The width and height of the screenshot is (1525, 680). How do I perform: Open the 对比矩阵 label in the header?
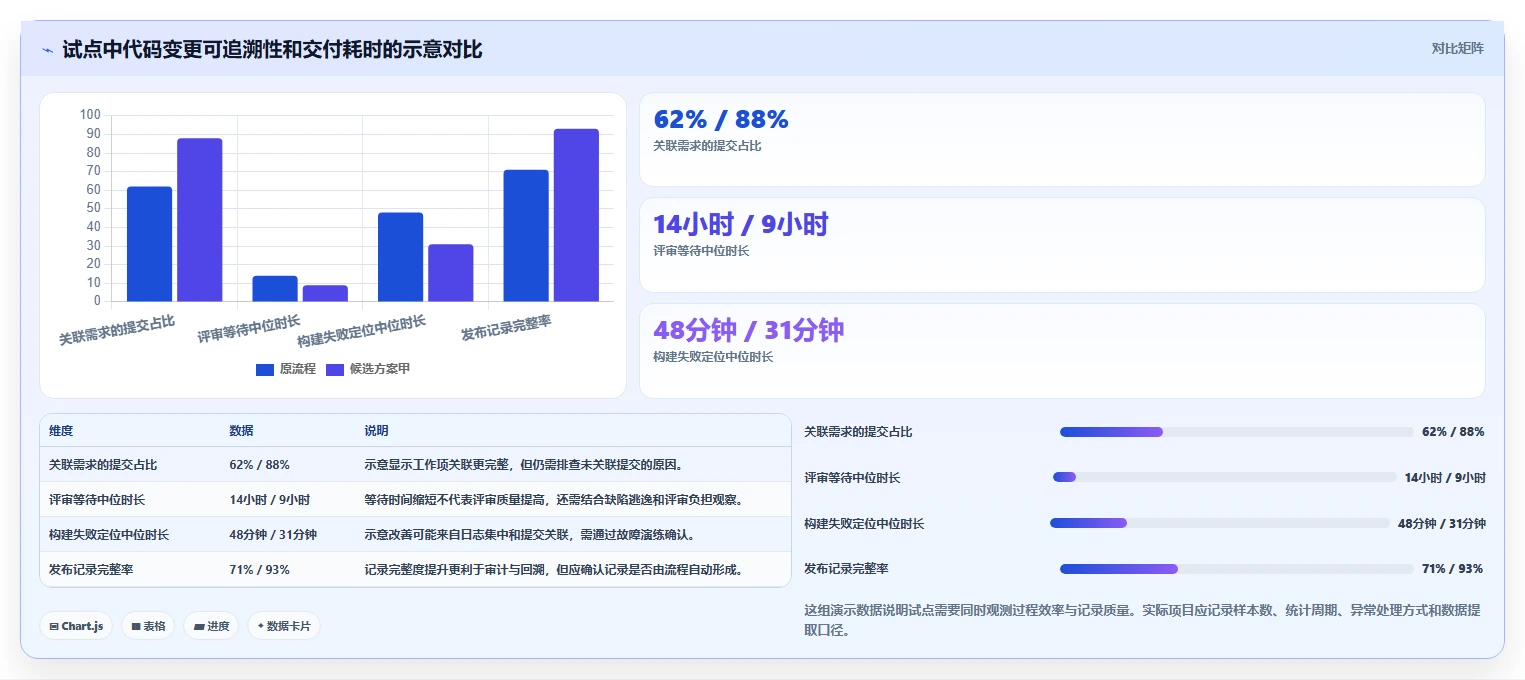click(x=1457, y=48)
